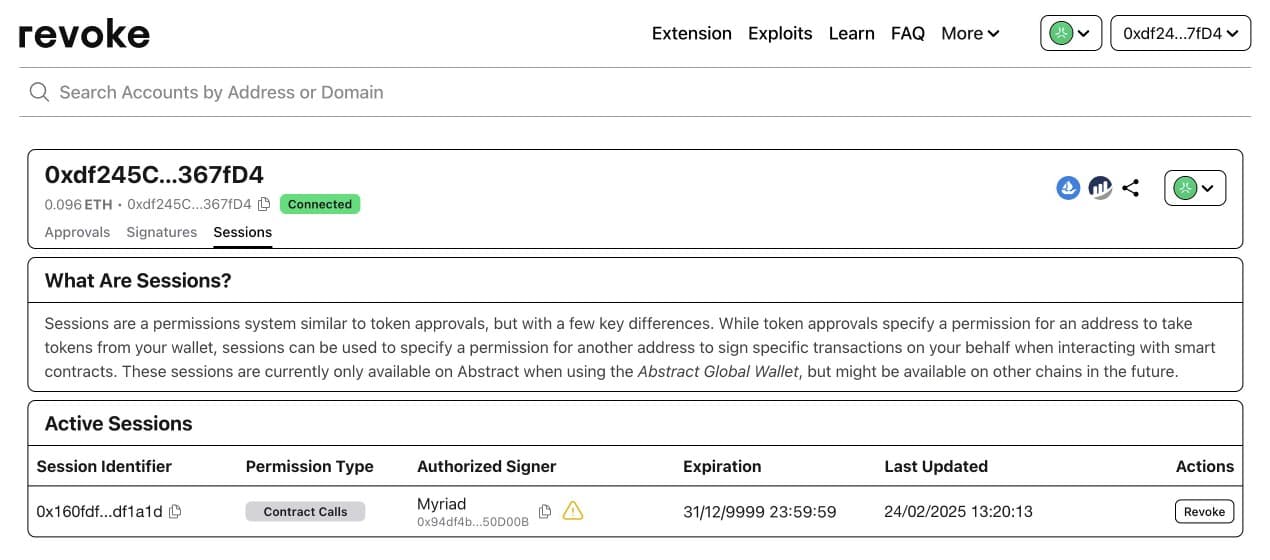Copy the wallet address 0xdf245C...367fD4
This screenshot has height=560, width=1270.
point(264,204)
